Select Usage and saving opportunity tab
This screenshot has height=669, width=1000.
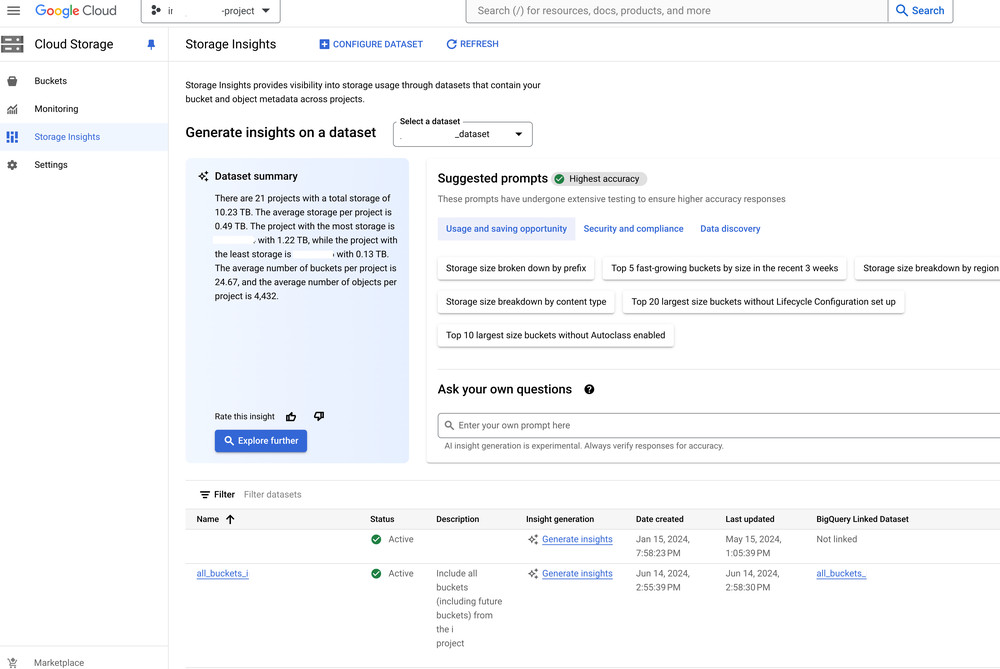[x=506, y=229]
